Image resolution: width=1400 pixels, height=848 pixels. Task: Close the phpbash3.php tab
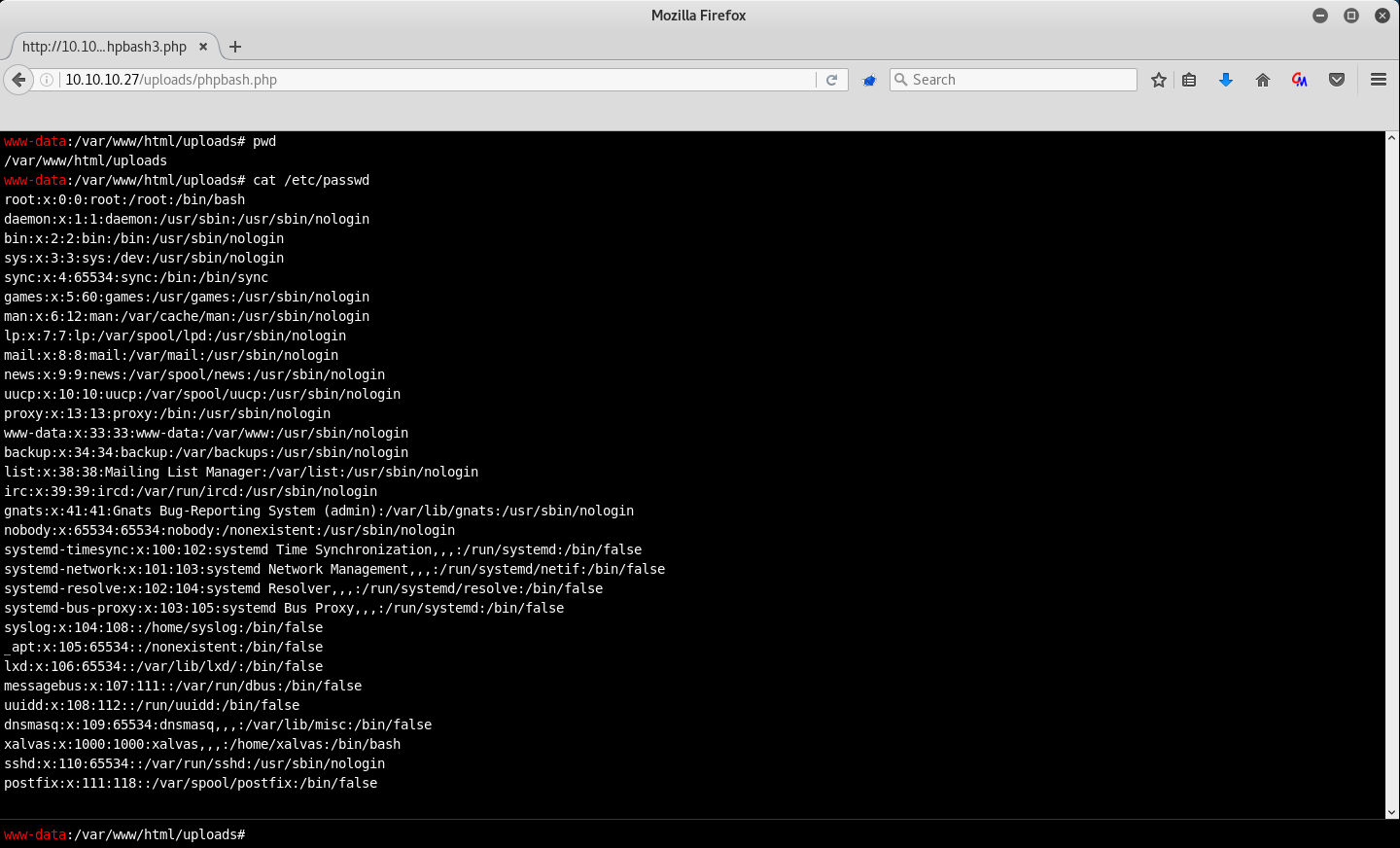click(x=203, y=47)
